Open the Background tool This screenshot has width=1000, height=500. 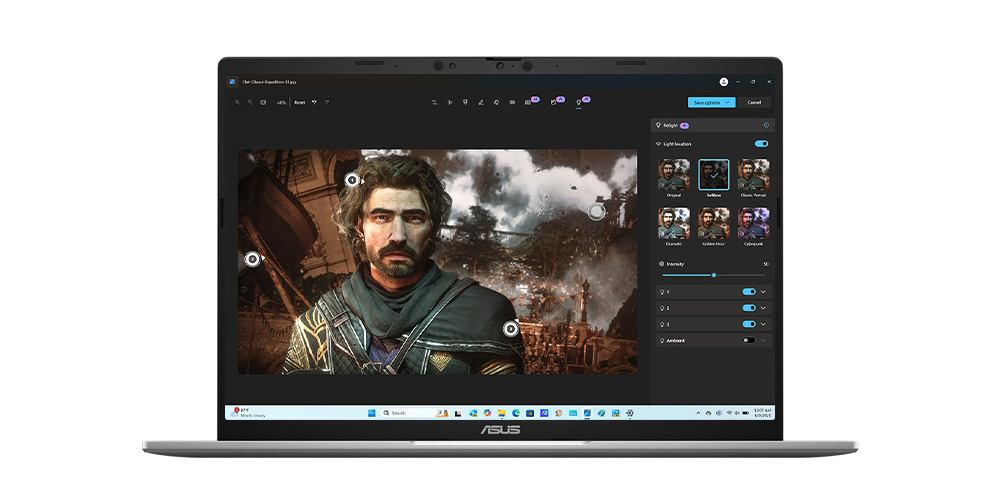512,102
